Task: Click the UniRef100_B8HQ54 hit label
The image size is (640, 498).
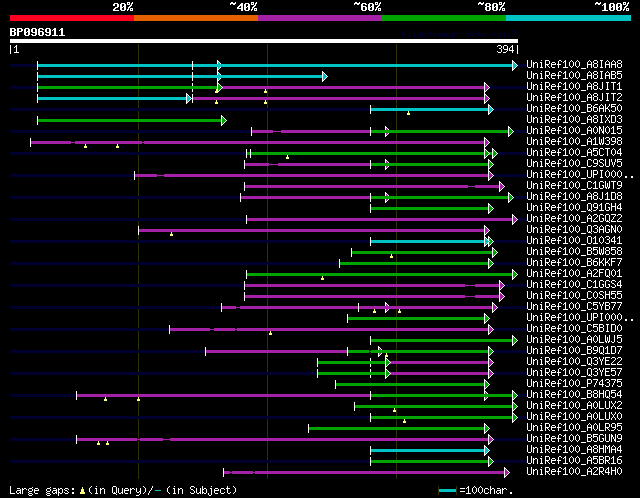Action: click(x=574, y=394)
